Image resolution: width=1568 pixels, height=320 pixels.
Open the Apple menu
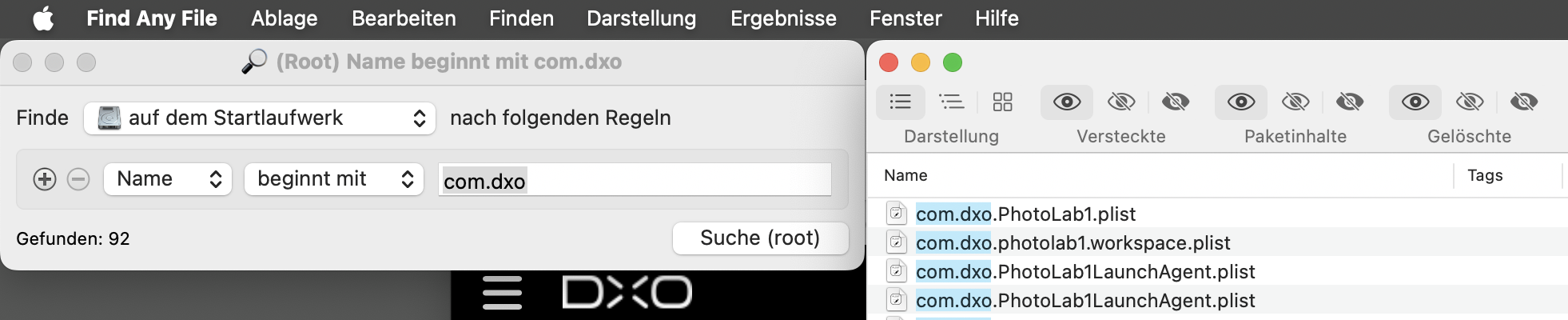(43, 18)
